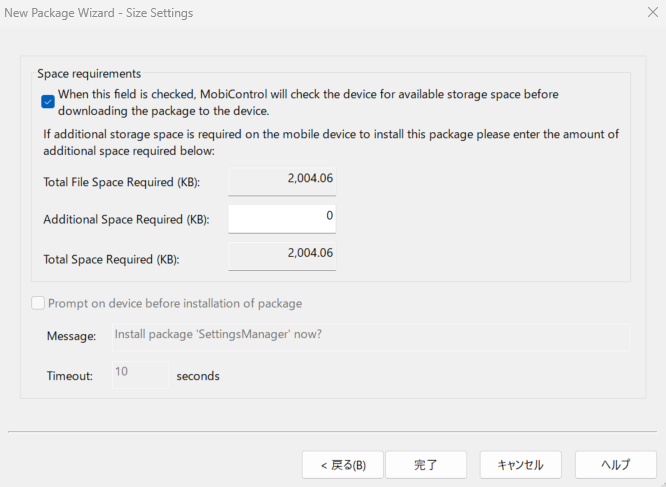Click the MobiControl storage check description text
The width and height of the screenshot is (666, 487).
point(308,102)
